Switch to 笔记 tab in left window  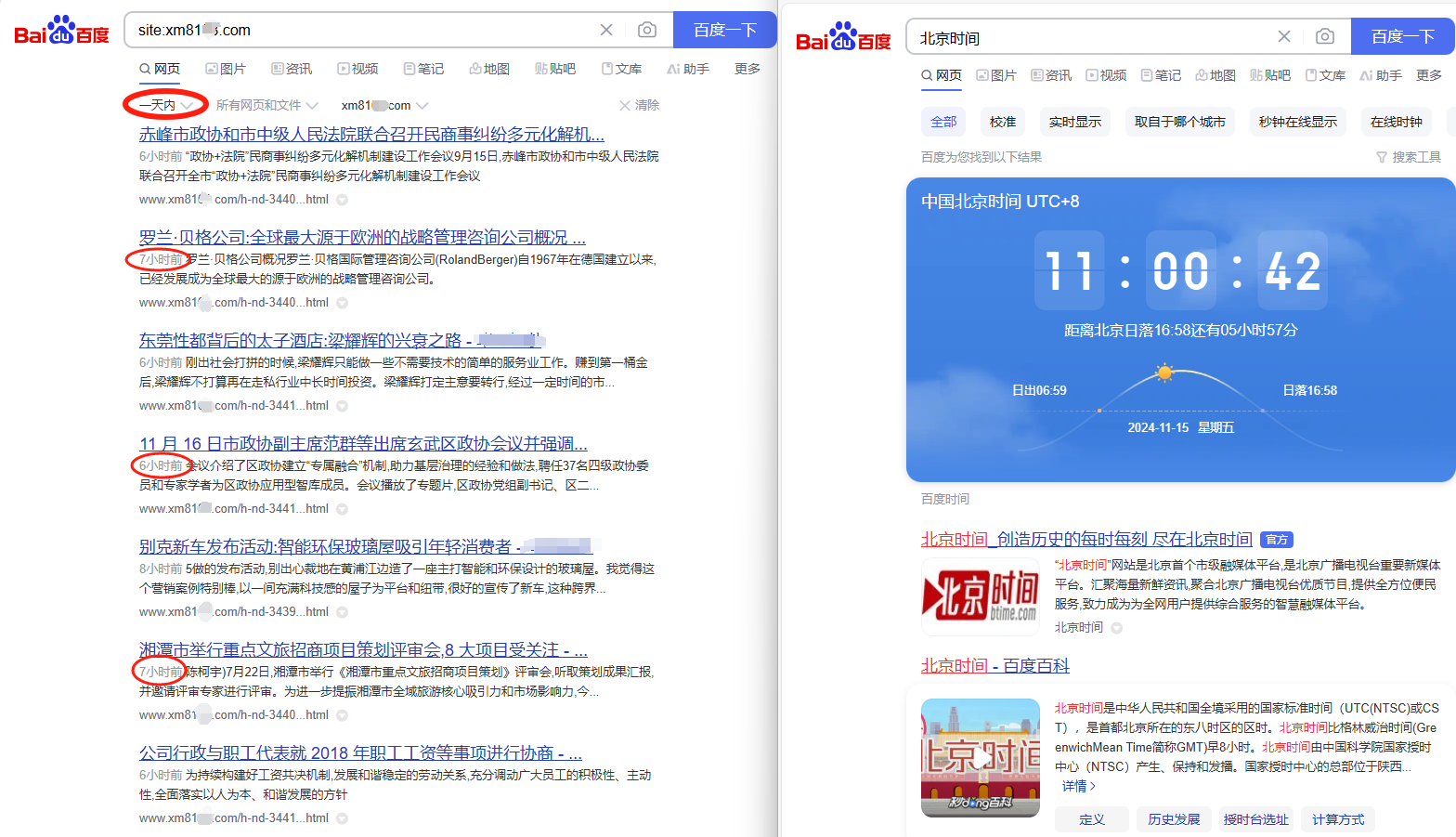tap(423, 69)
